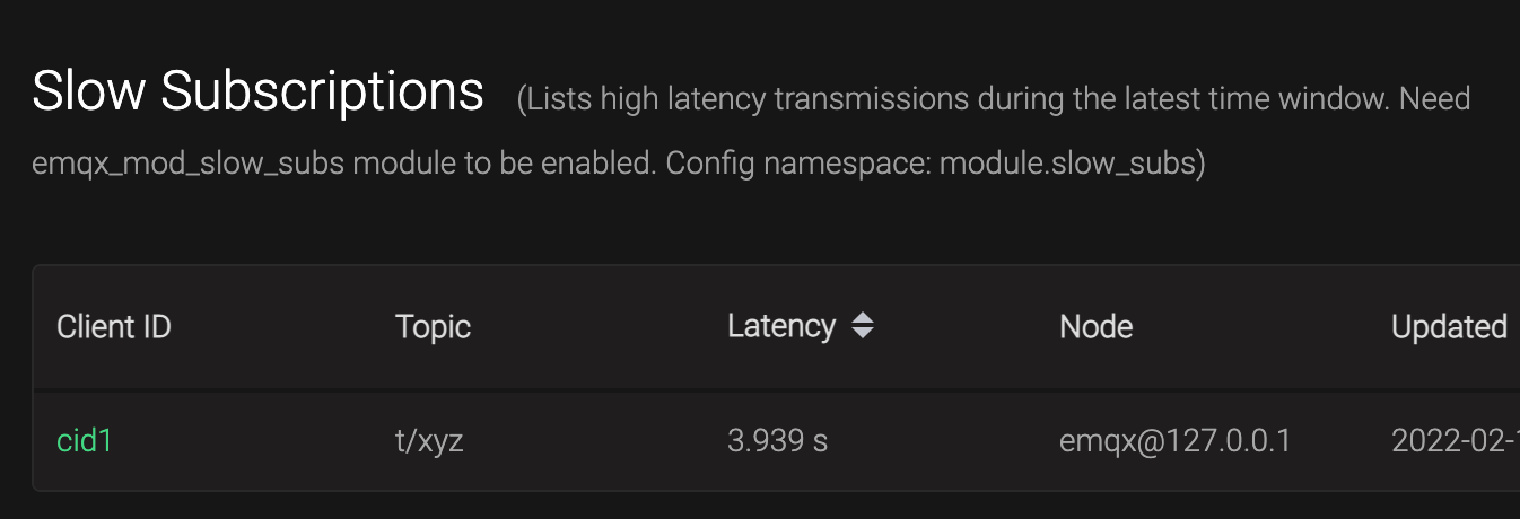Click the 2022-02 updated timestamp cell
The image size is (1520, 519).
coord(1455,441)
